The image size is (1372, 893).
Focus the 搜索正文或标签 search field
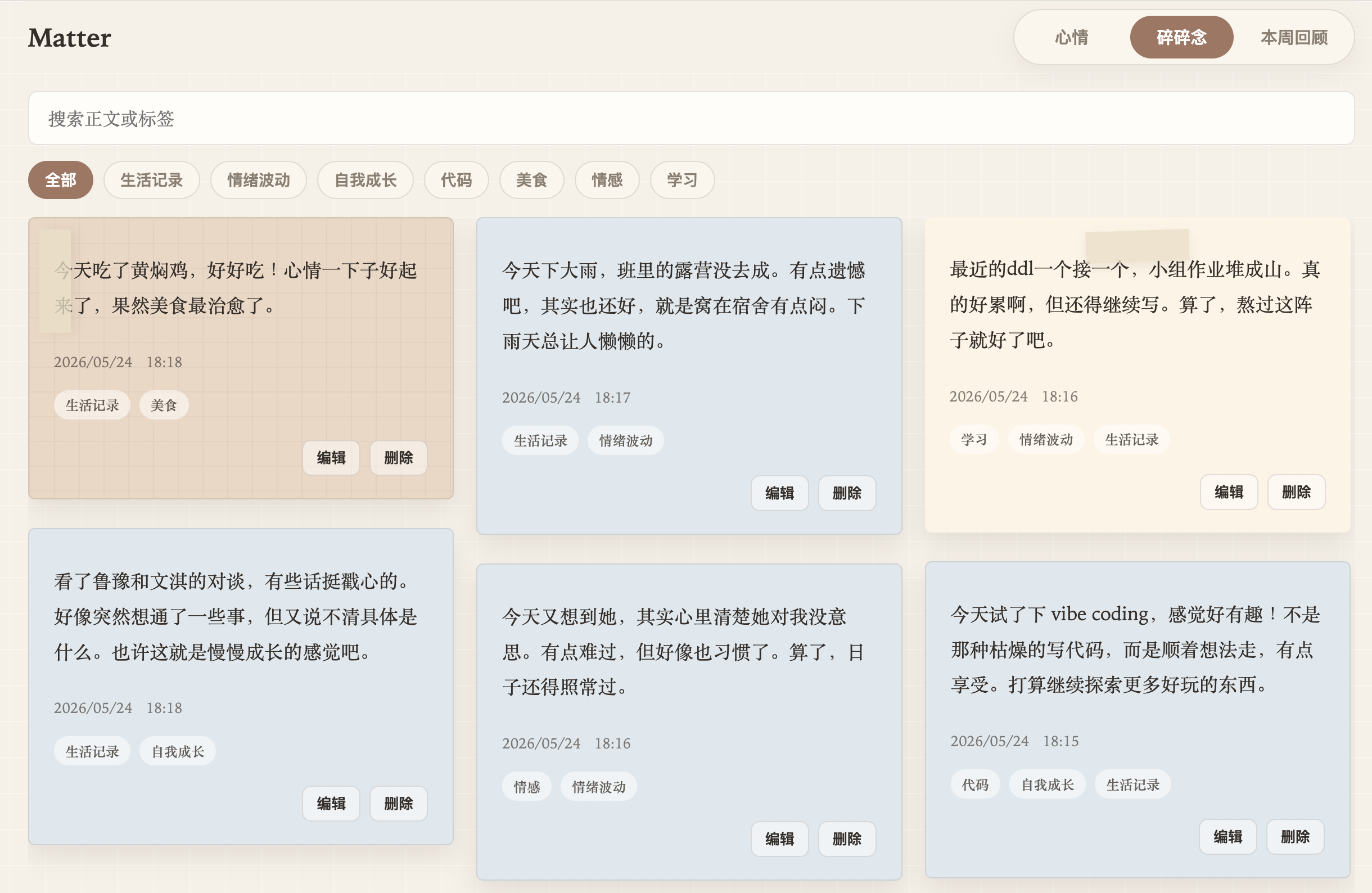coord(691,118)
